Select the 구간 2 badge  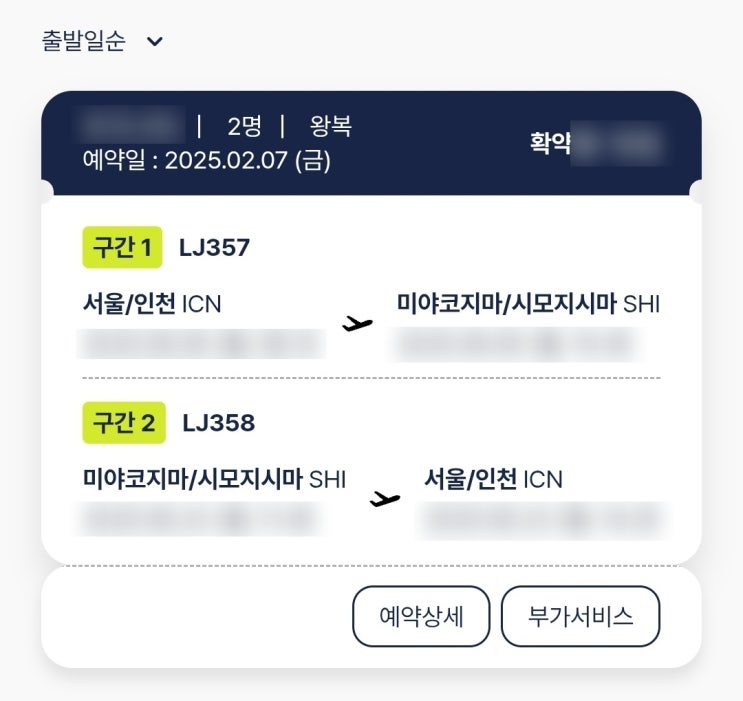[124, 423]
